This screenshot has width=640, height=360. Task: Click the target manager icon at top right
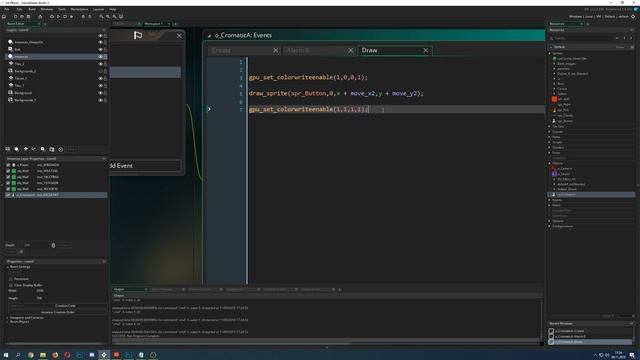tap(633, 17)
